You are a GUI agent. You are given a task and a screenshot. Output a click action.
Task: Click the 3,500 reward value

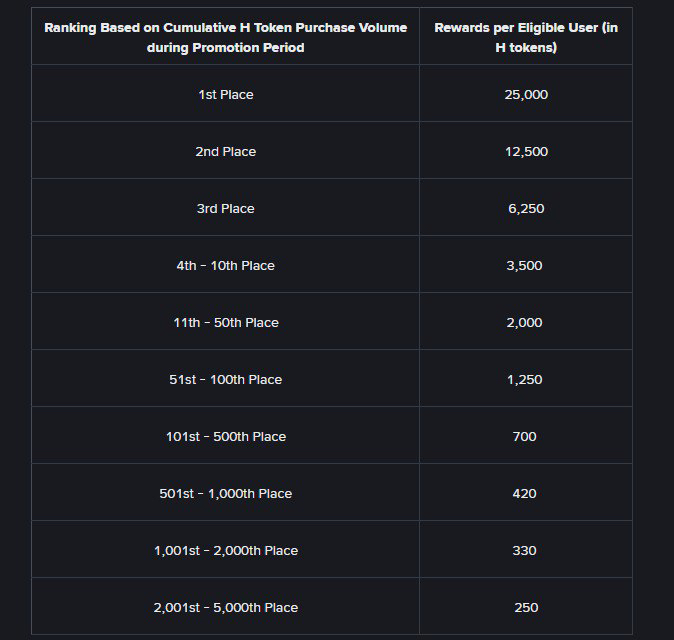[x=524, y=266]
